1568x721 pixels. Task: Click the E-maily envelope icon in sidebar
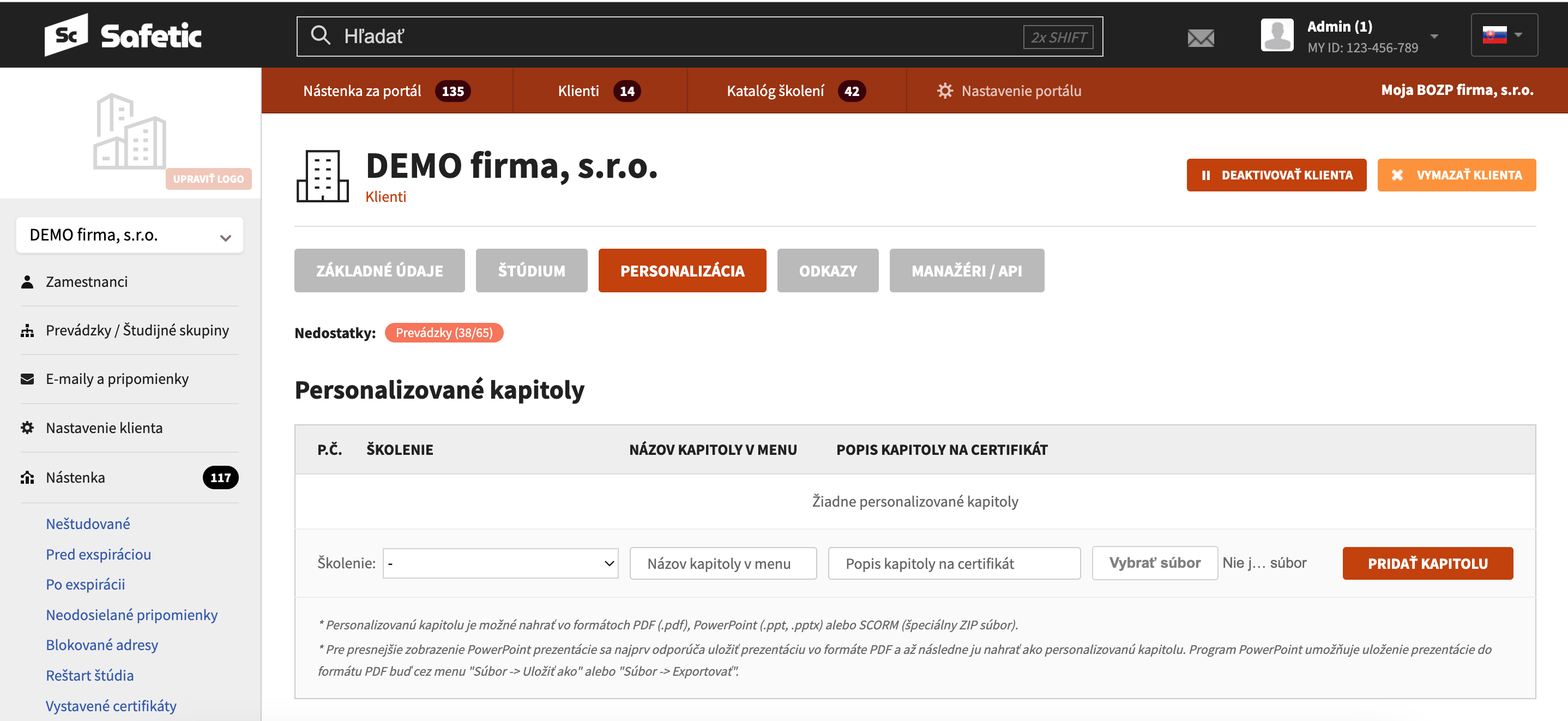(27, 380)
